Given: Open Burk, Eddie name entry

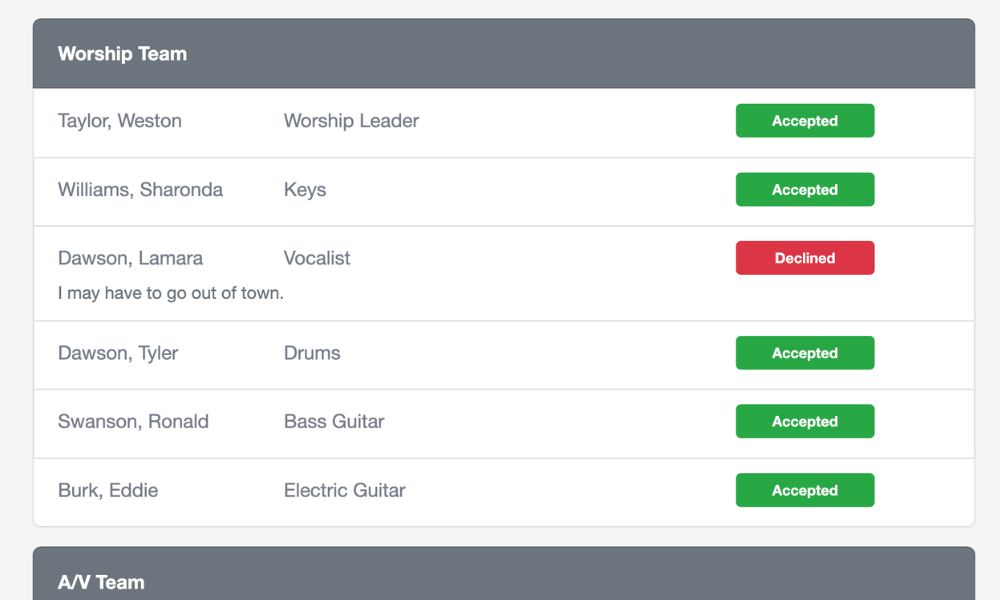Looking at the screenshot, I should coord(108,490).
